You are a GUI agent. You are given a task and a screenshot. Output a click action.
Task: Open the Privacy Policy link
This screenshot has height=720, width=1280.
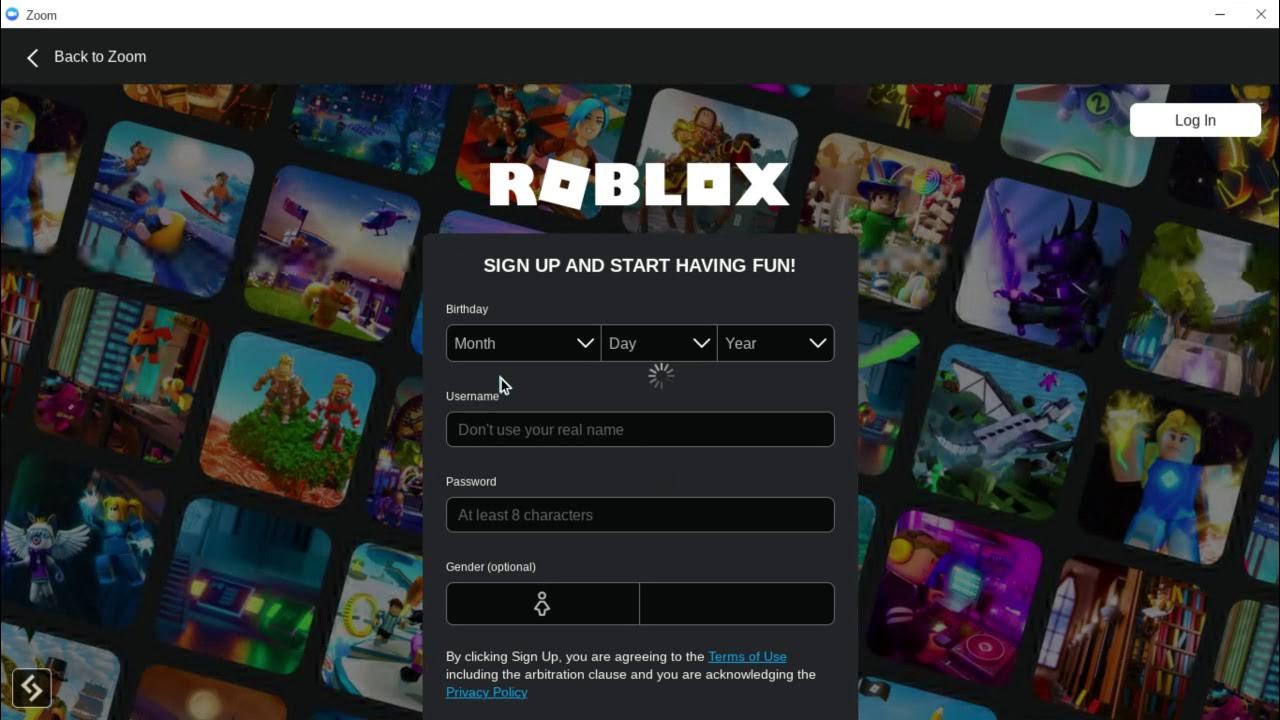[x=486, y=692]
